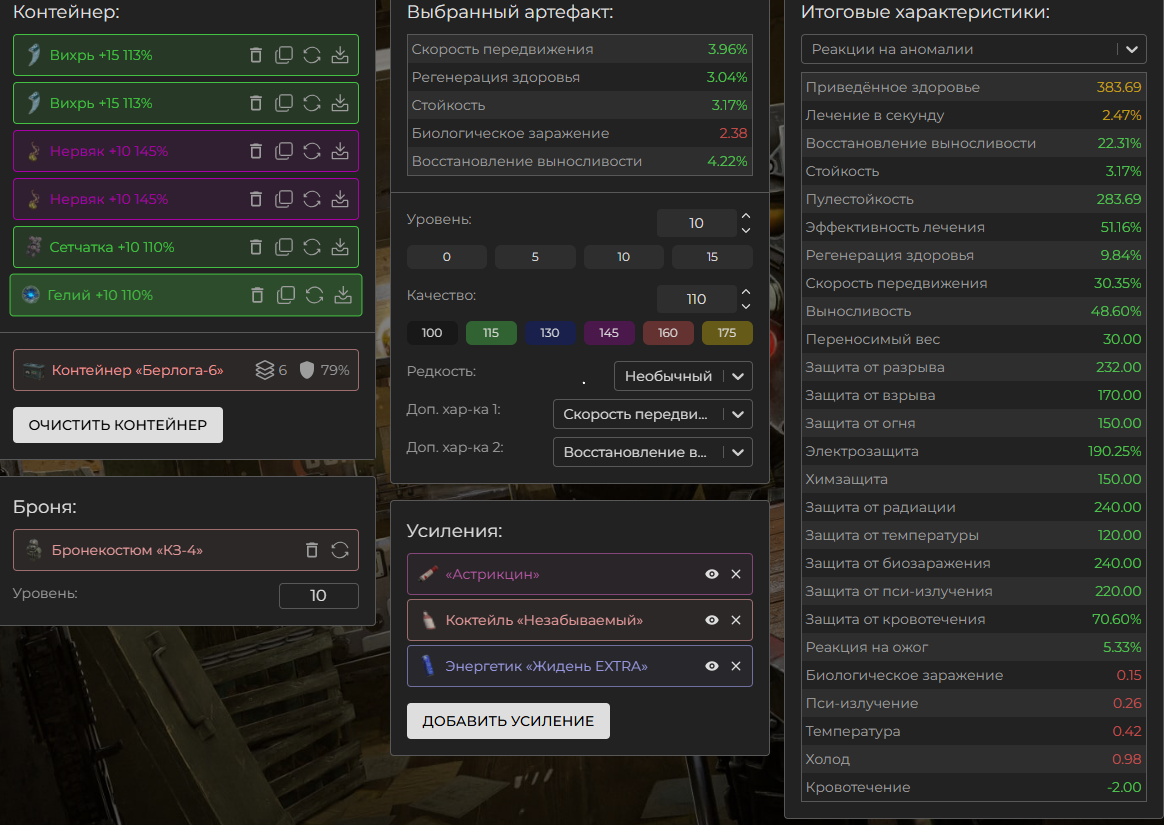This screenshot has width=1164, height=825.
Task: Pick the purple 145 quality swatch
Action: click(x=608, y=333)
